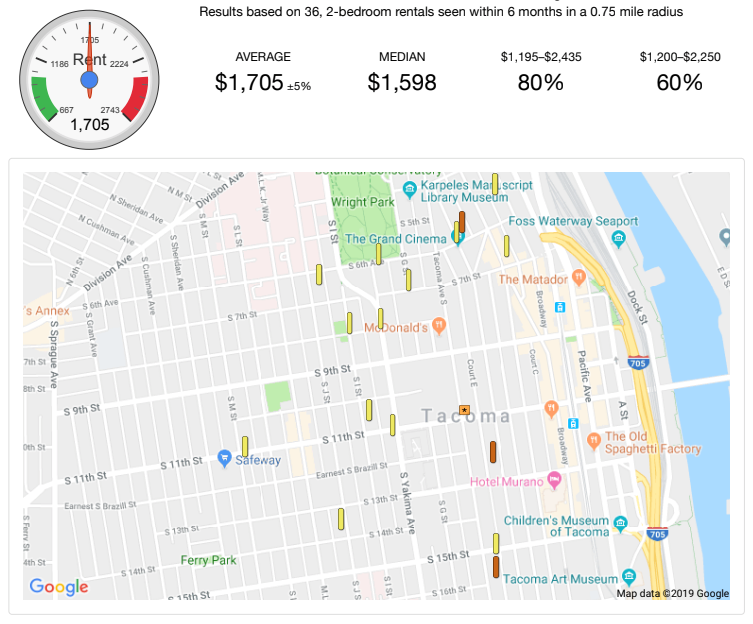The height and width of the screenshot is (624, 753).
Task: Click the yellow rental marker near Safeway
Action: coord(245,446)
